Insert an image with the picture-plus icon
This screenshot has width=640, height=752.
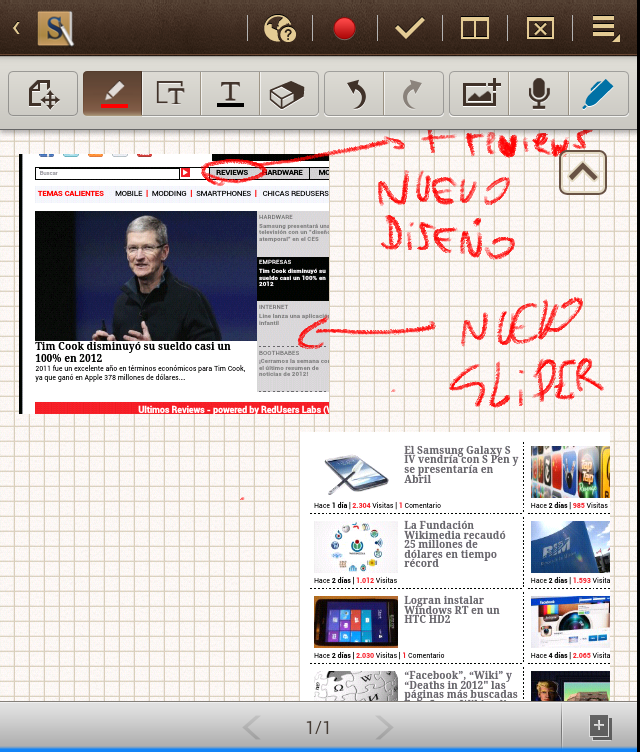[479, 94]
